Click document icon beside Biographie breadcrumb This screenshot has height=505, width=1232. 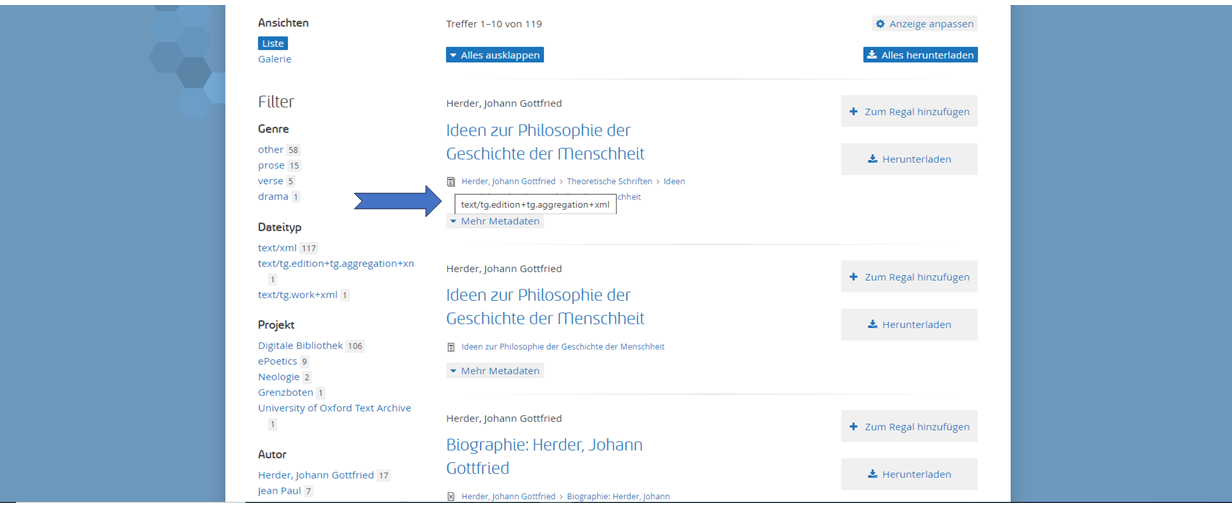click(451, 497)
